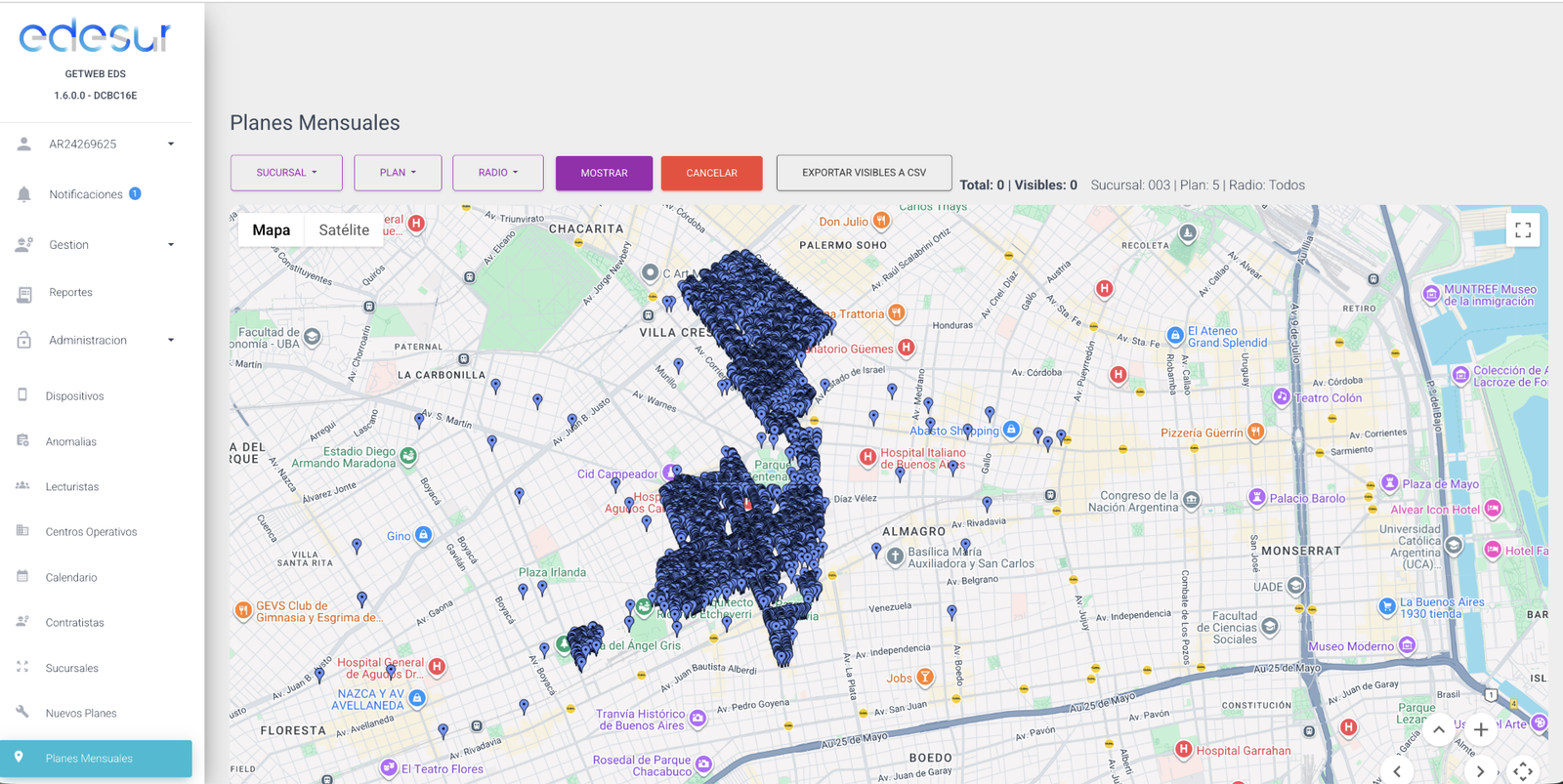The width and height of the screenshot is (1563, 784).
Task: Click the user account person icon
Action: tap(23, 144)
